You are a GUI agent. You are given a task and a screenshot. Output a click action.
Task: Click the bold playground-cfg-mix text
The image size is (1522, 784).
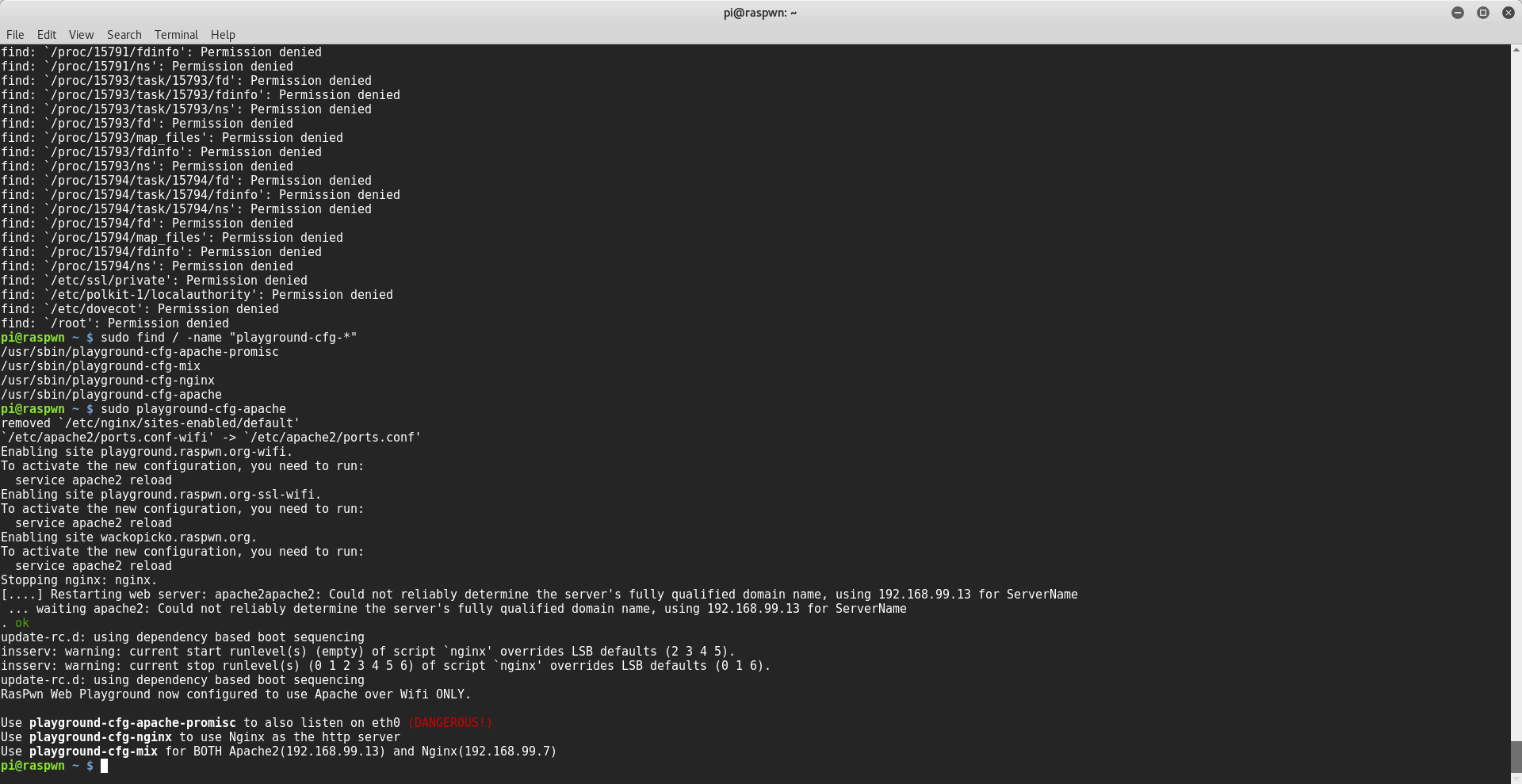(94, 751)
